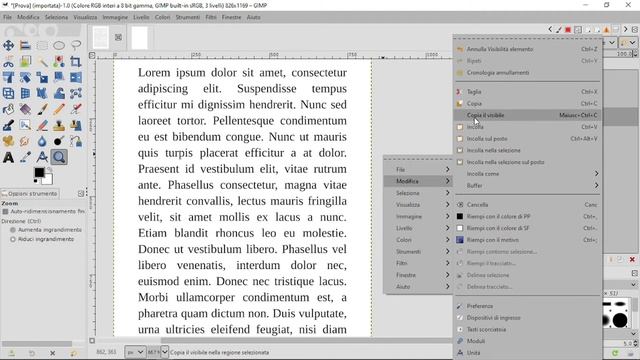Select the Gradient tool
Viewport: 640px width, 360px height.
coord(25,109)
